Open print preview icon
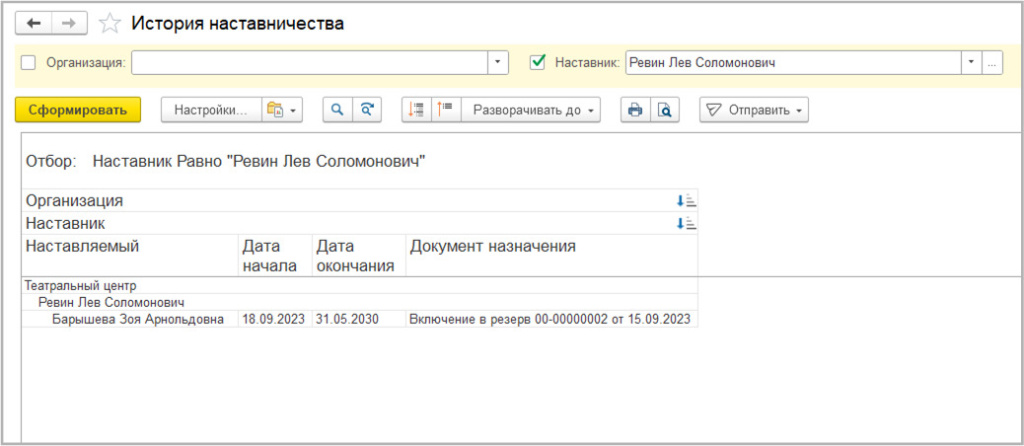1024x446 pixels. 664,110
